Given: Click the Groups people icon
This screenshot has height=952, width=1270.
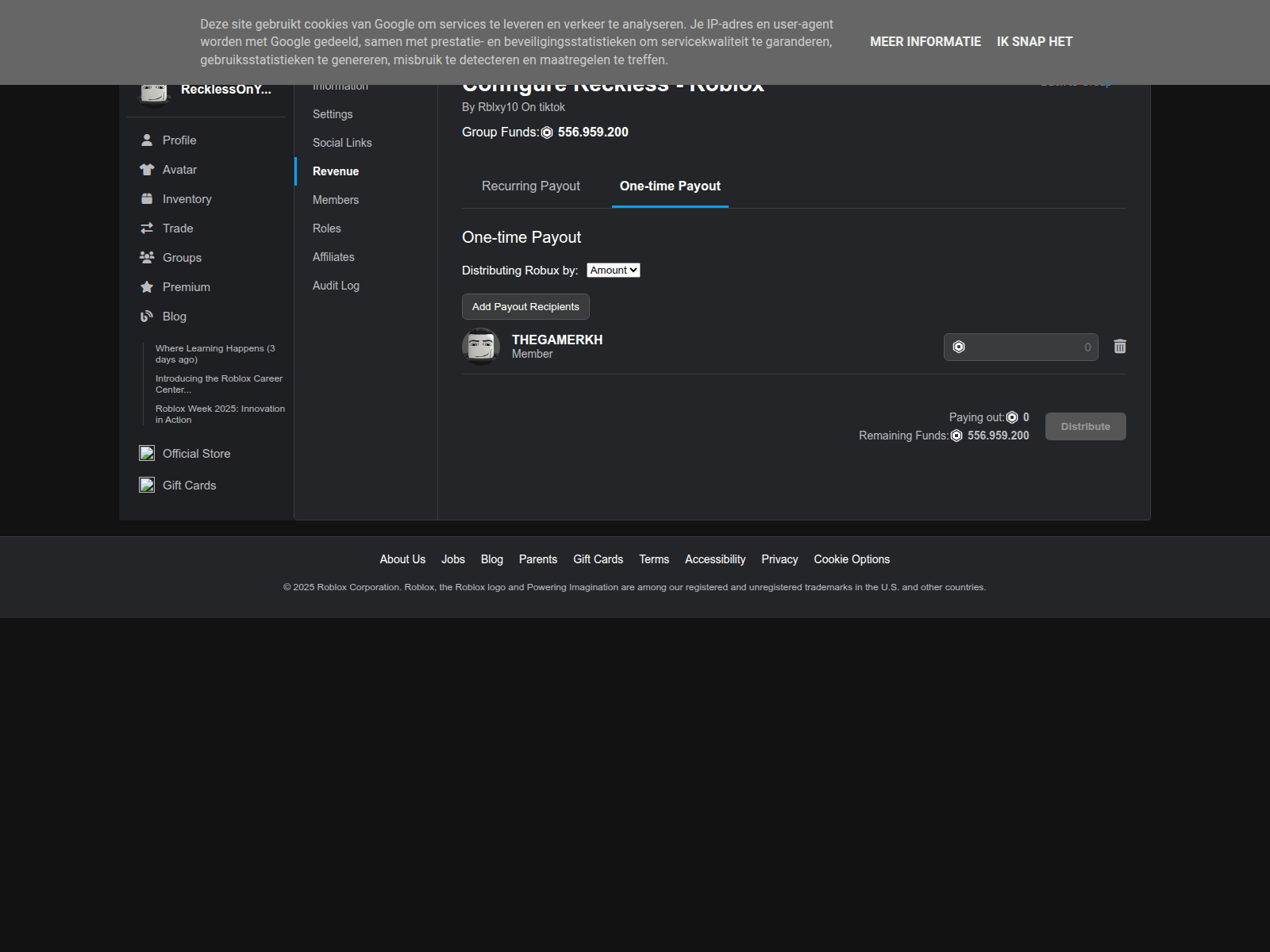Looking at the screenshot, I should pos(147,258).
